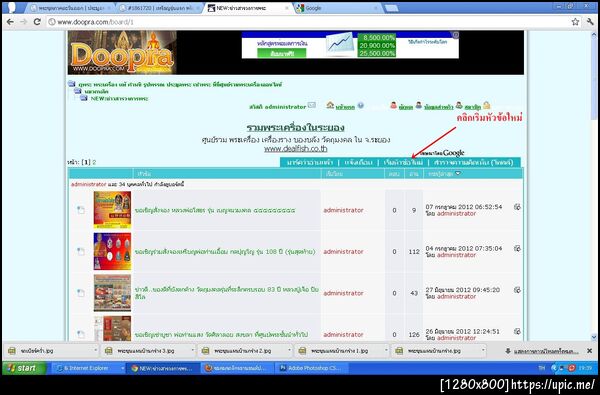
Task: Reload the page with the refresh icon
Action: [x=37, y=22]
